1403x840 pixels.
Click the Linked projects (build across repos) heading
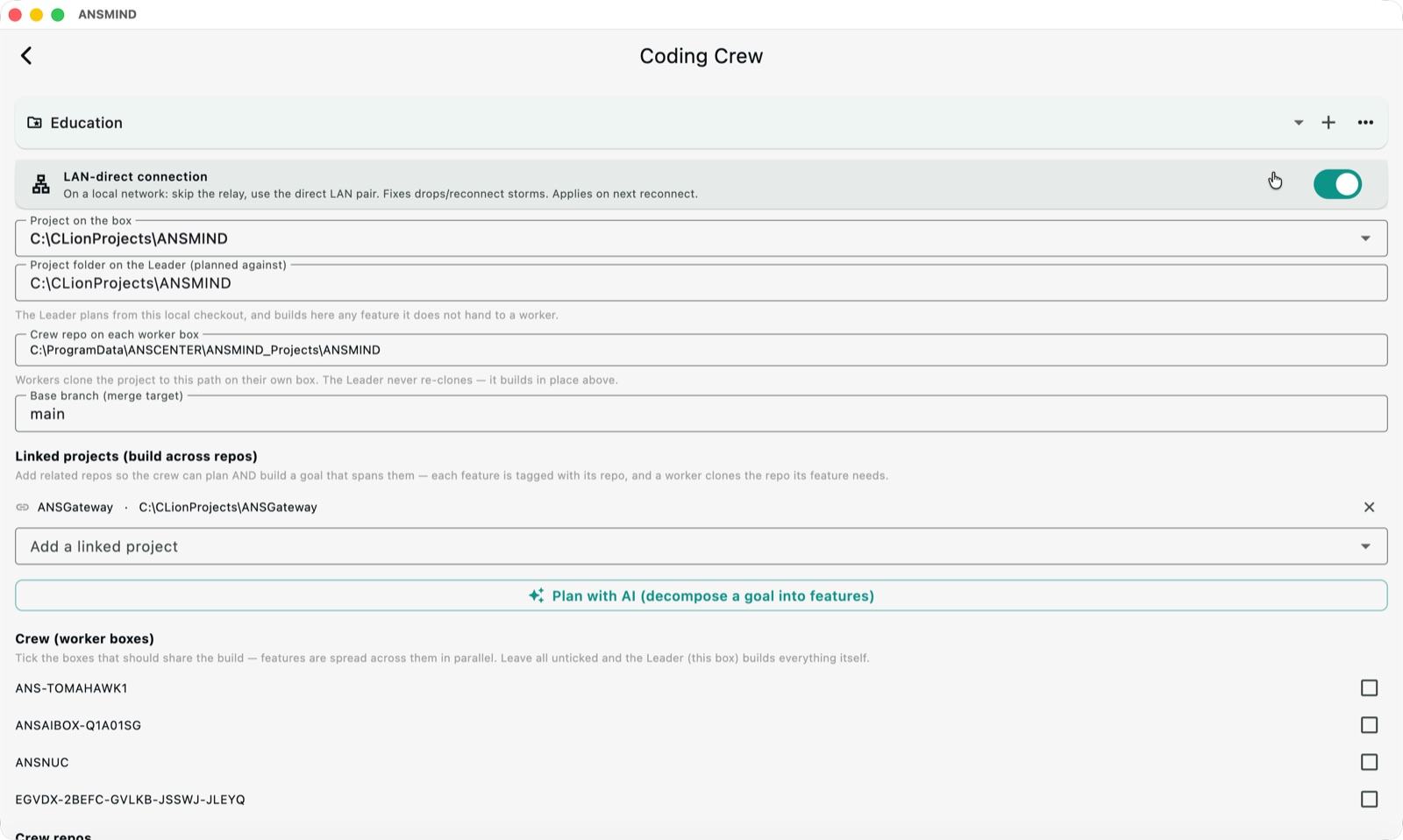pyautogui.click(x=136, y=456)
